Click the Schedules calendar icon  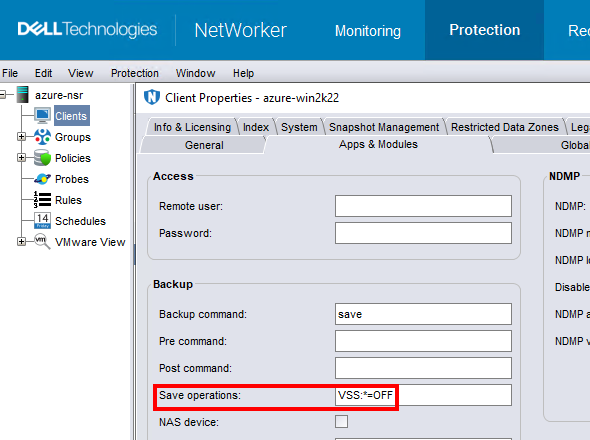(42, 221)
